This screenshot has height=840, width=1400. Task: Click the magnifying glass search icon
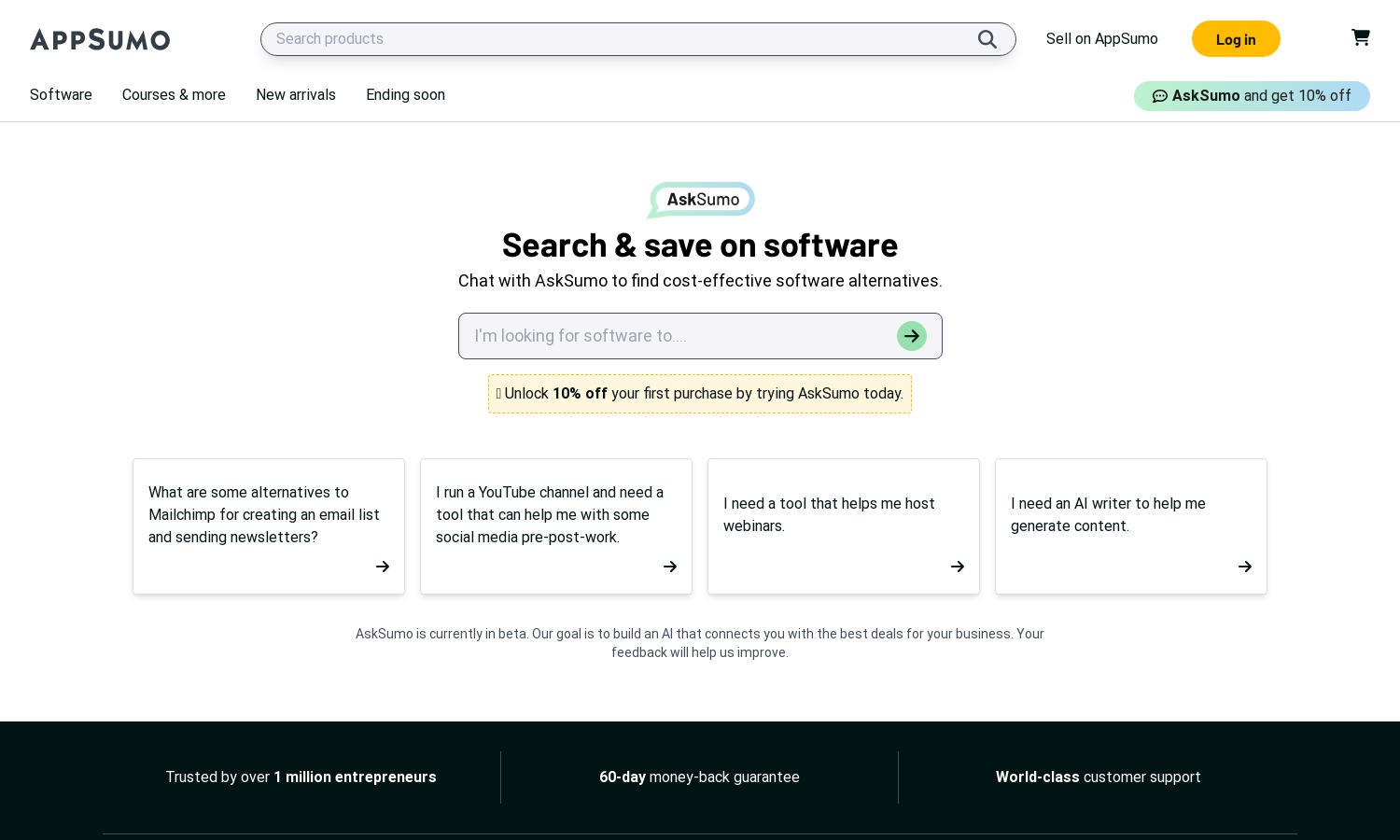tap(987, 39)
